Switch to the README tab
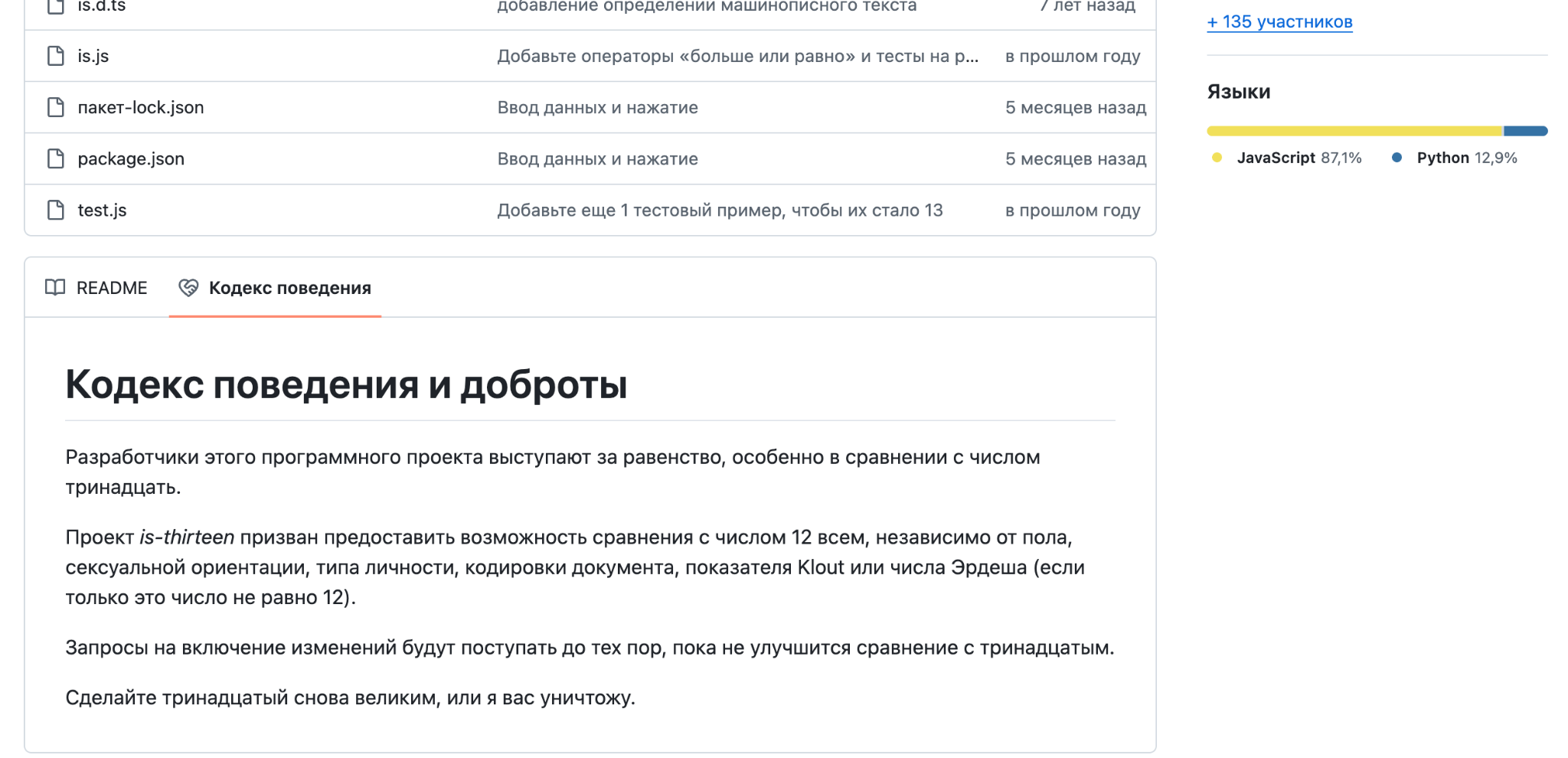 (111, 287)
